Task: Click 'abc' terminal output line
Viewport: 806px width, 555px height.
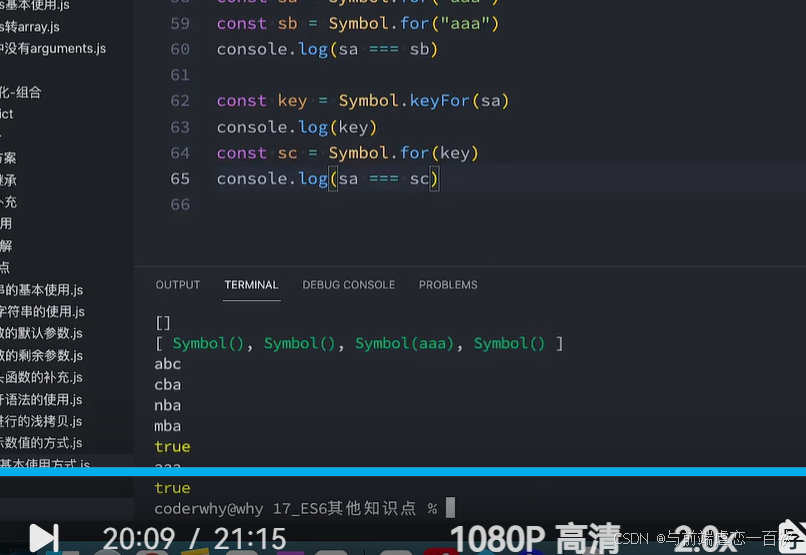Action: click(168, 364)
